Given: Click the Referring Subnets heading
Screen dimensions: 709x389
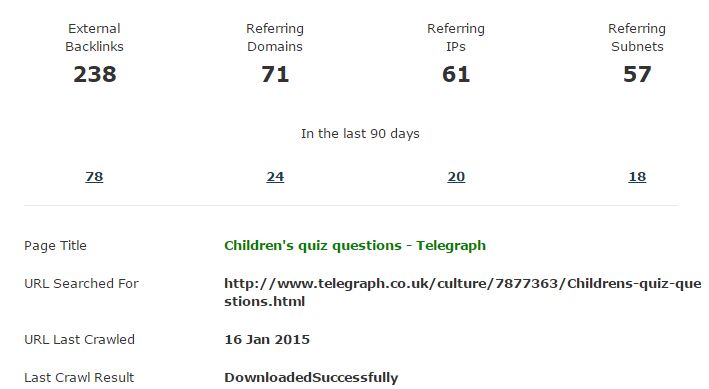Looking at the screenshot, I should tap(637, 38).
